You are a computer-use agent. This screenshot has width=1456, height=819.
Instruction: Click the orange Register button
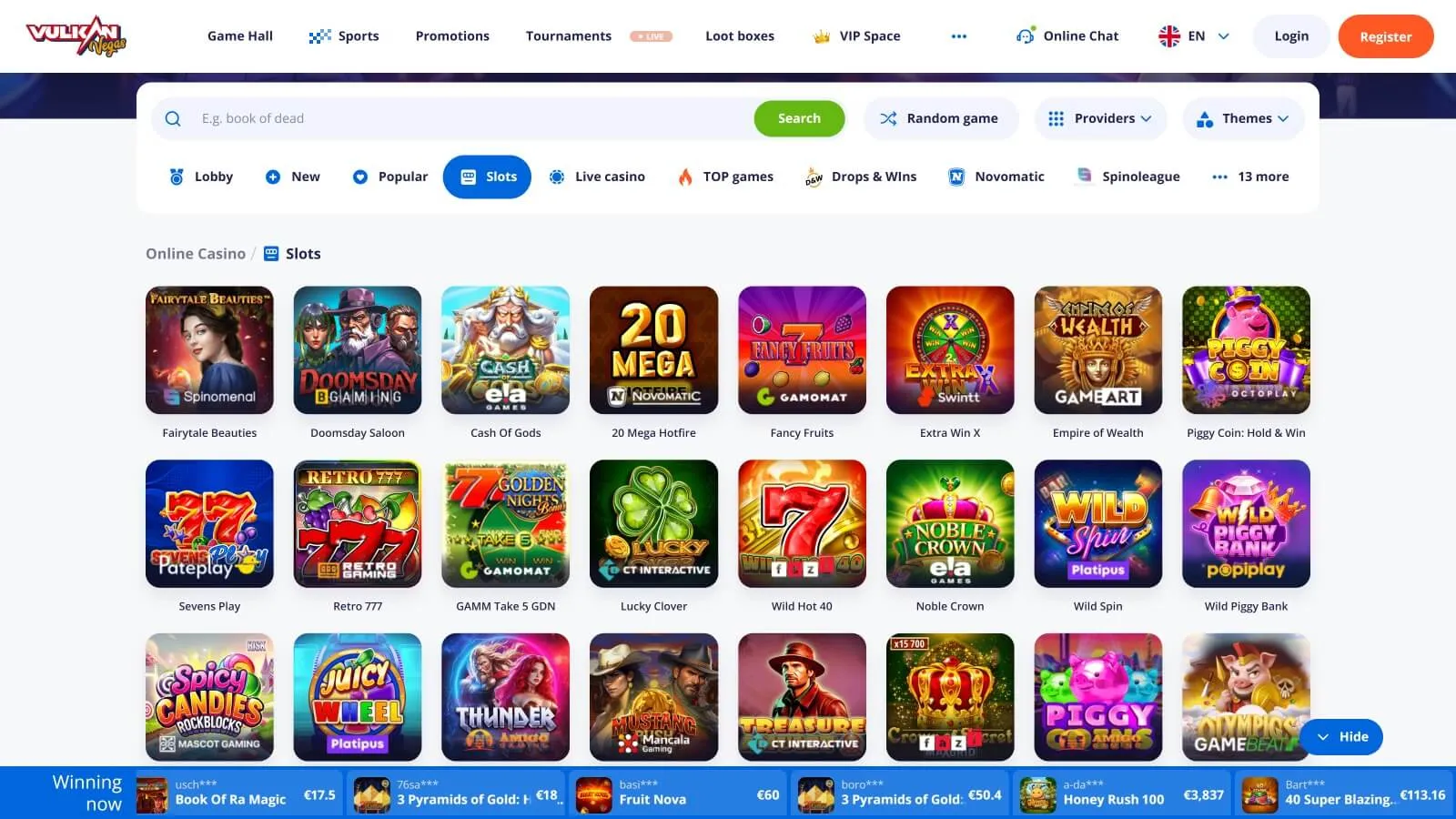pyautogui.click(x=1386, y=36)
